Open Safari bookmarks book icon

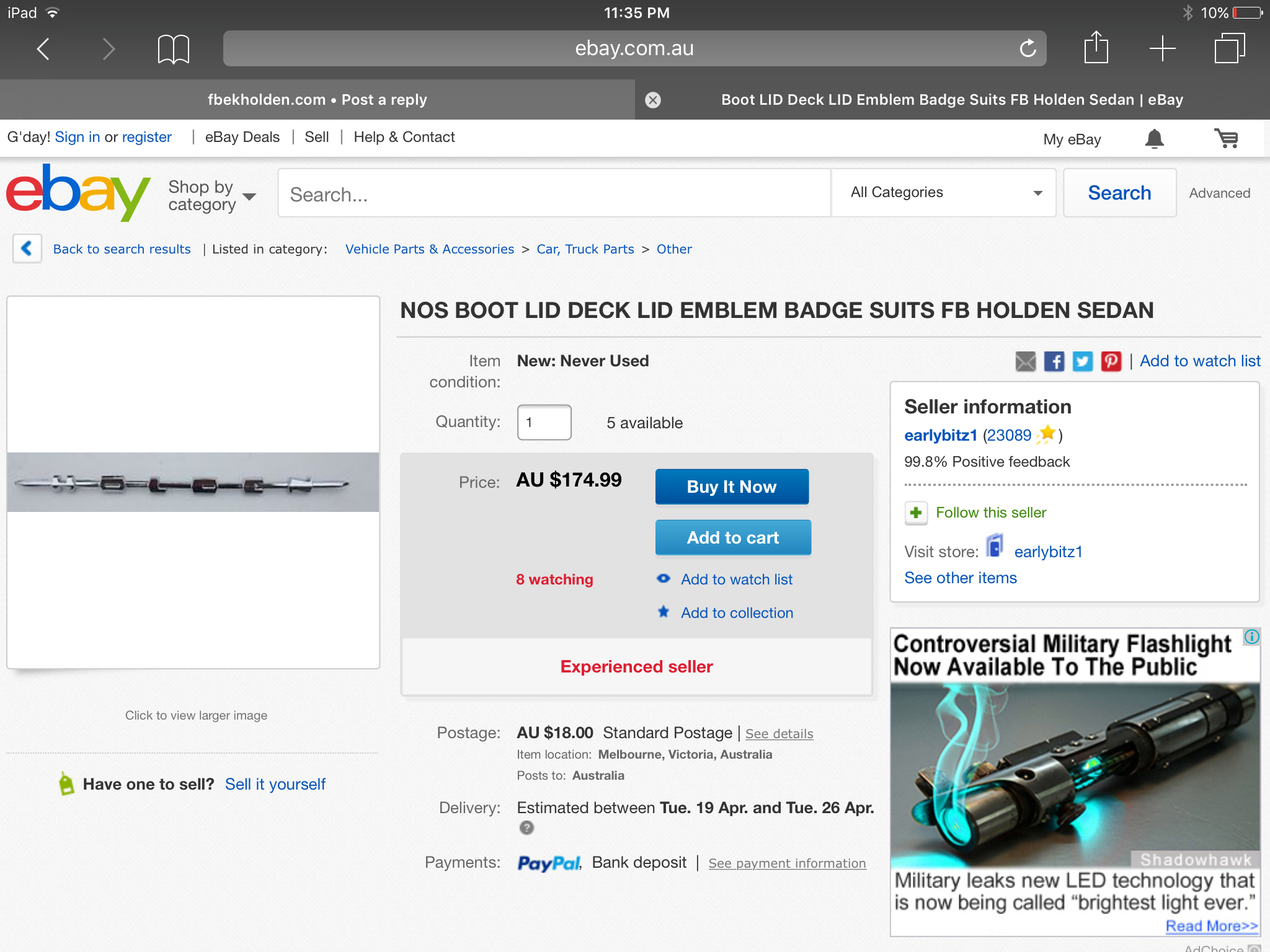coord(173,49)
